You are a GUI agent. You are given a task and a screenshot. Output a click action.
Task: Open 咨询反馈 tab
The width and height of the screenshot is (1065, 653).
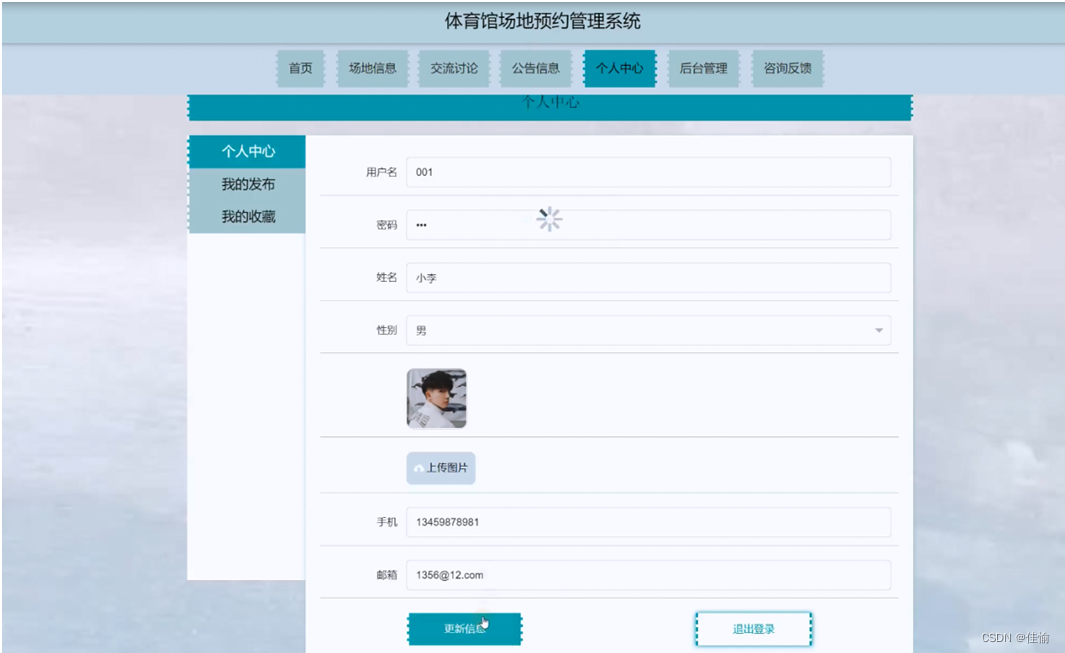coord(788,69)
